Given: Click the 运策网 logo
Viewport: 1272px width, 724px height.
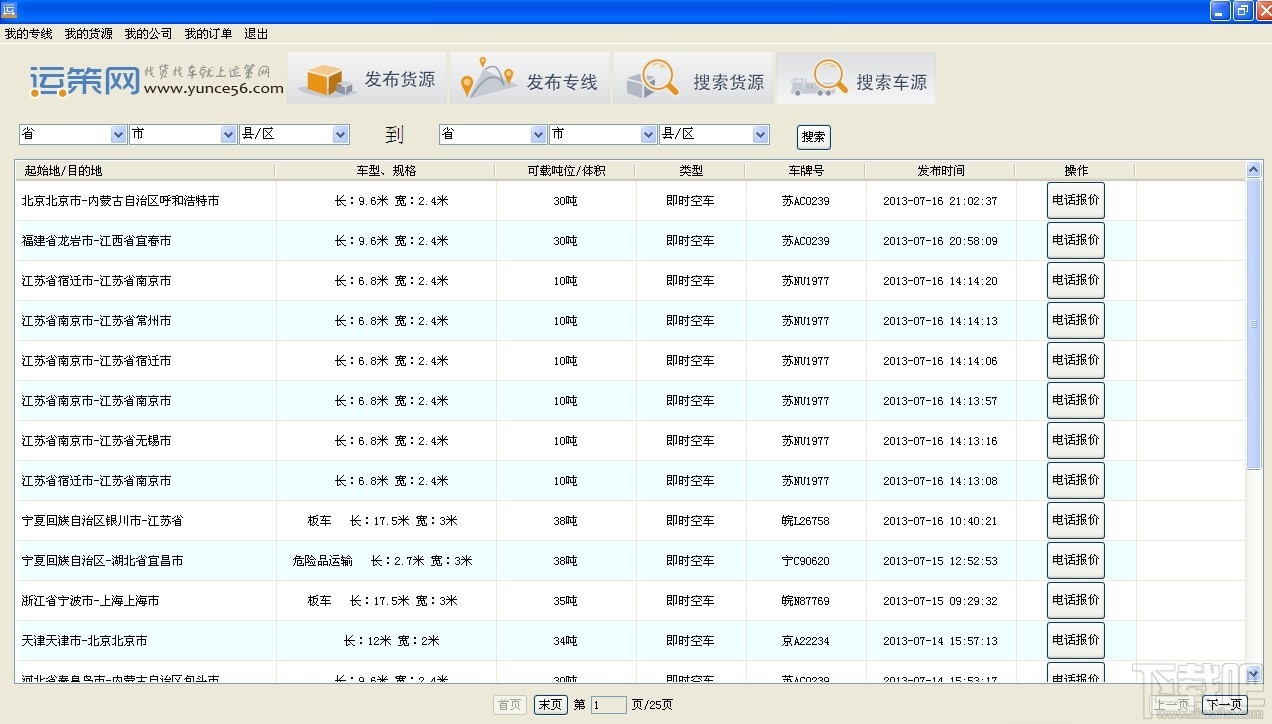Looking at the screenshot, I should click(156, 80).
